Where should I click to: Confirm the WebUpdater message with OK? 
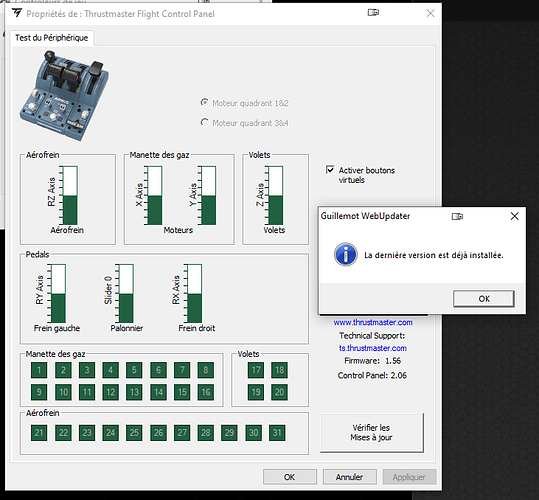484,299
